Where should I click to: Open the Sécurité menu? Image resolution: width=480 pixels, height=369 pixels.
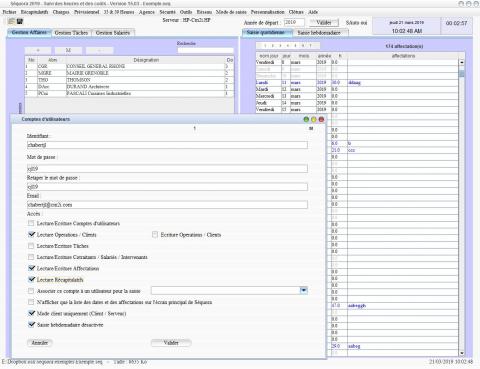tap(167, 12)
